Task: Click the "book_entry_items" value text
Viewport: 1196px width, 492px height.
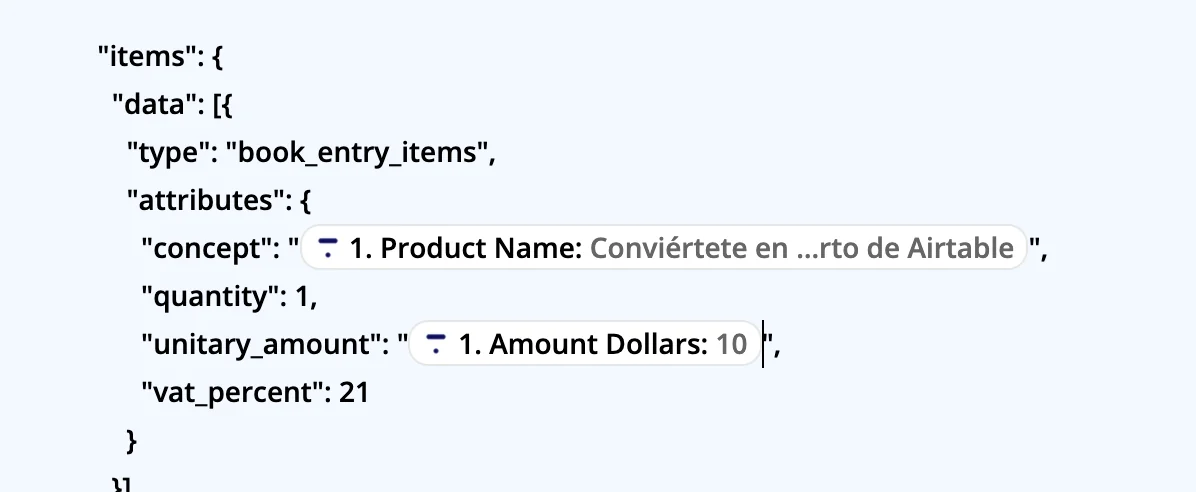Action: 357,153
